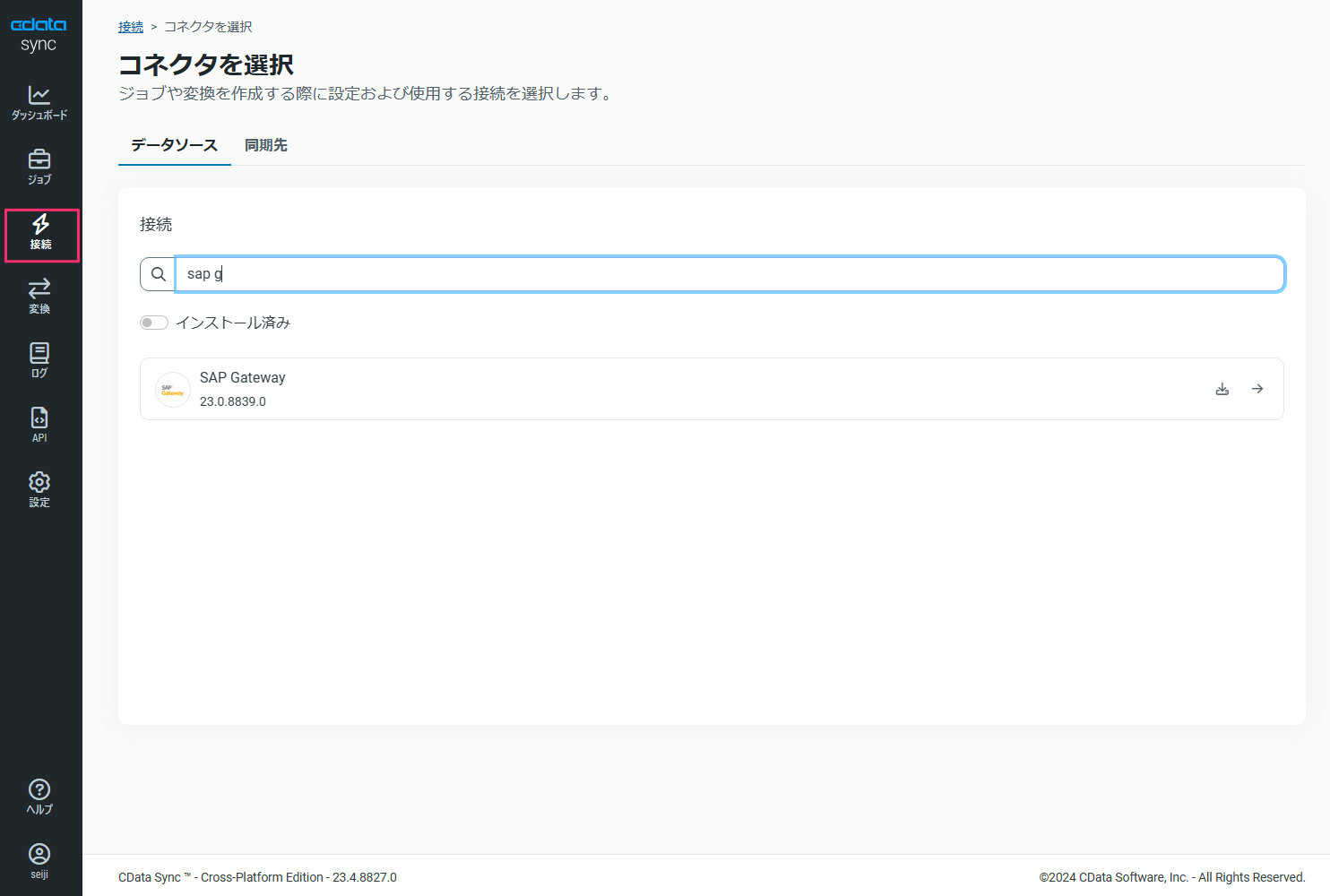Toggle the インストール済み installed filter
1330x896 pixels.
[154, 323]
